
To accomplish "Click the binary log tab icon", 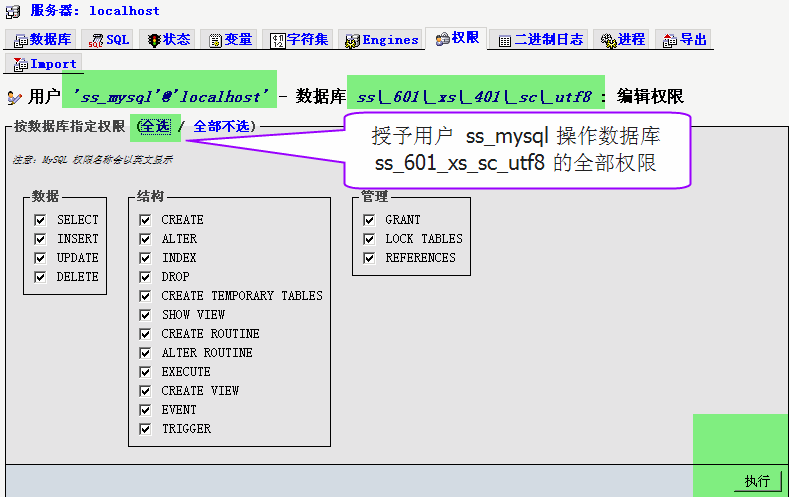I will (x=505, y=41).
